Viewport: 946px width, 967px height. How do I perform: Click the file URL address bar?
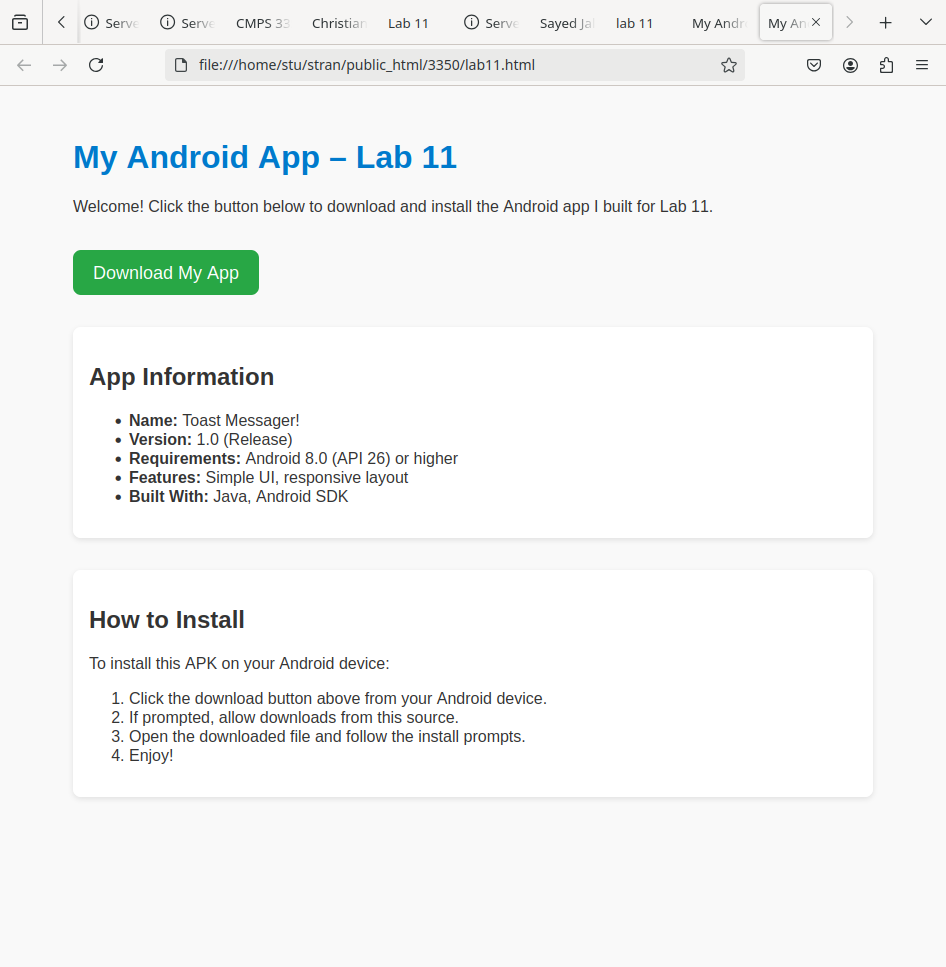pyautogui.click(x=450, y=65)
